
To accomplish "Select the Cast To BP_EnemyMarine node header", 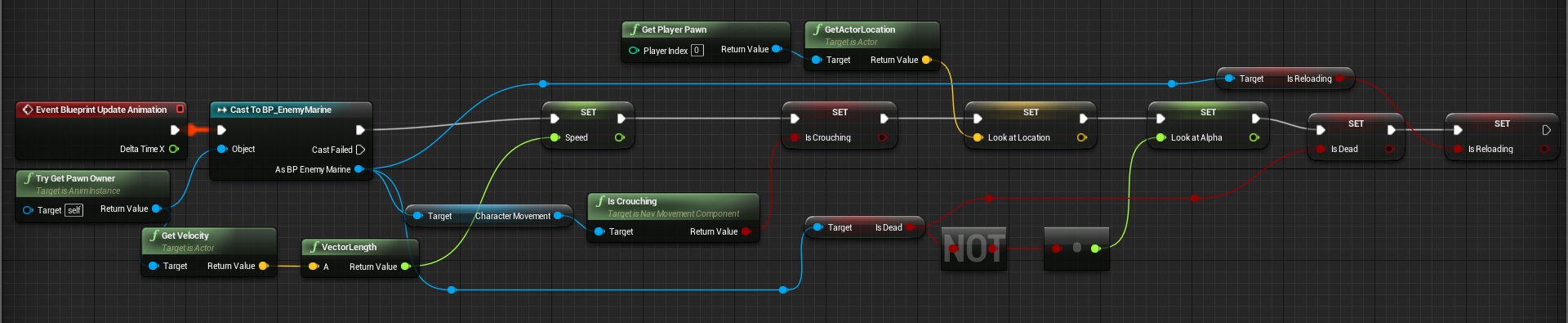I will click(291, 110).
